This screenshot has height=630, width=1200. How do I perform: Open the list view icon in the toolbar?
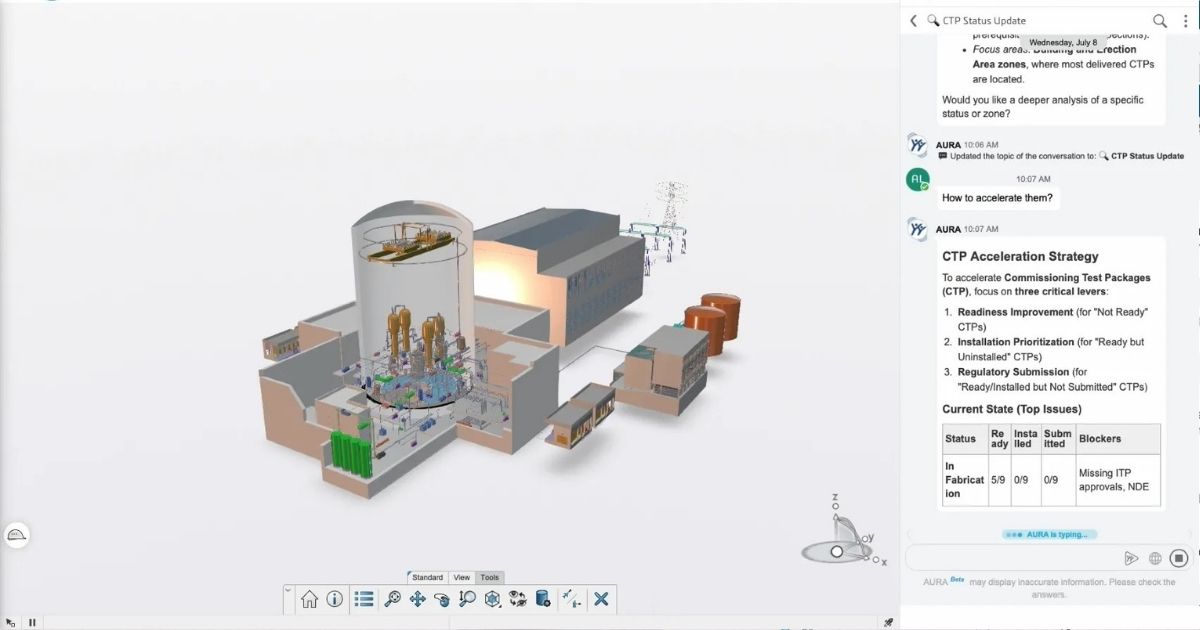(364, 599)
